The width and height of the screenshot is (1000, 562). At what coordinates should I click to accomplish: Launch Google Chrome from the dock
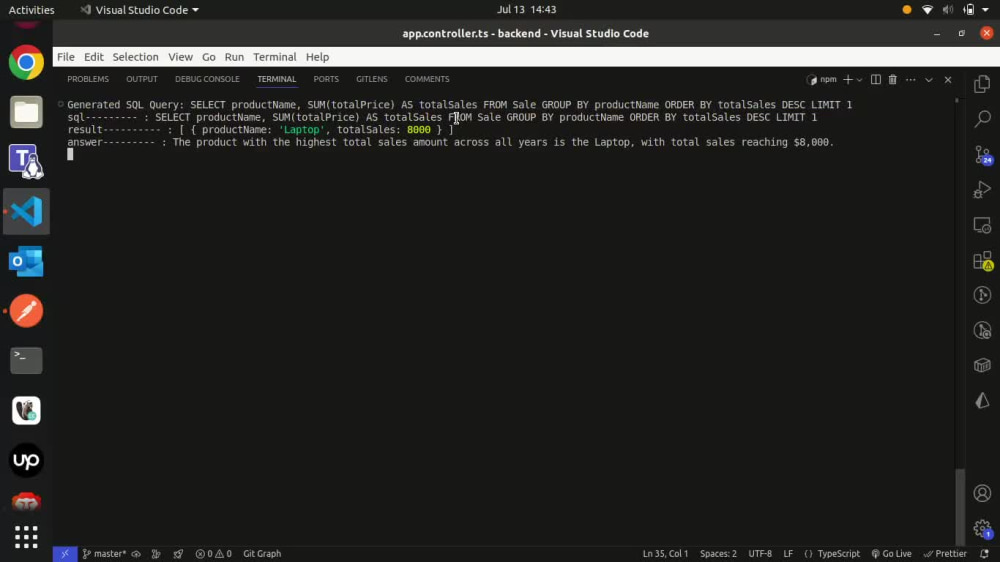point(26,63)
